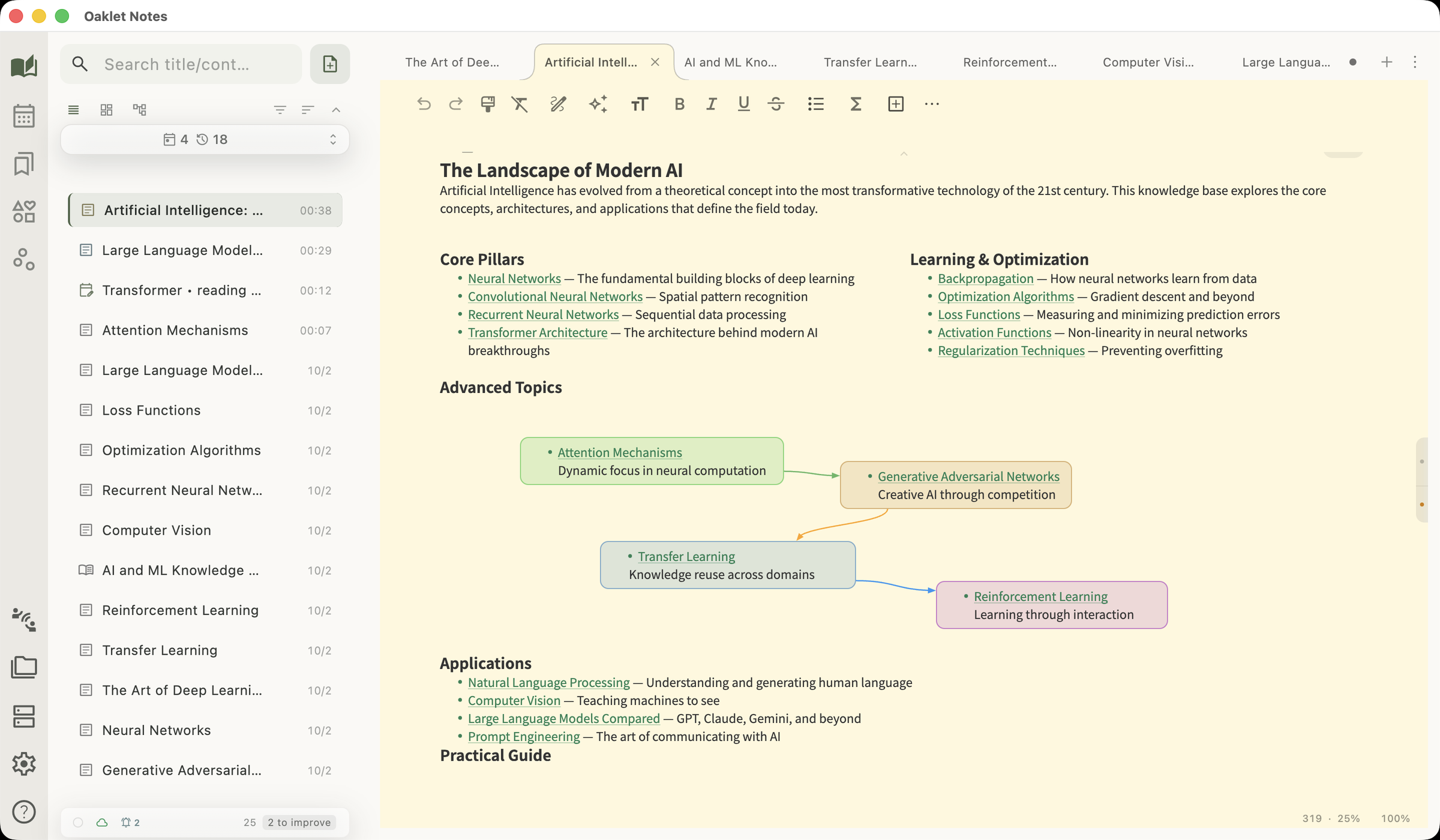Toggle strikethrough formatting
Screen dimensions: 1440x840
point(776,104)
